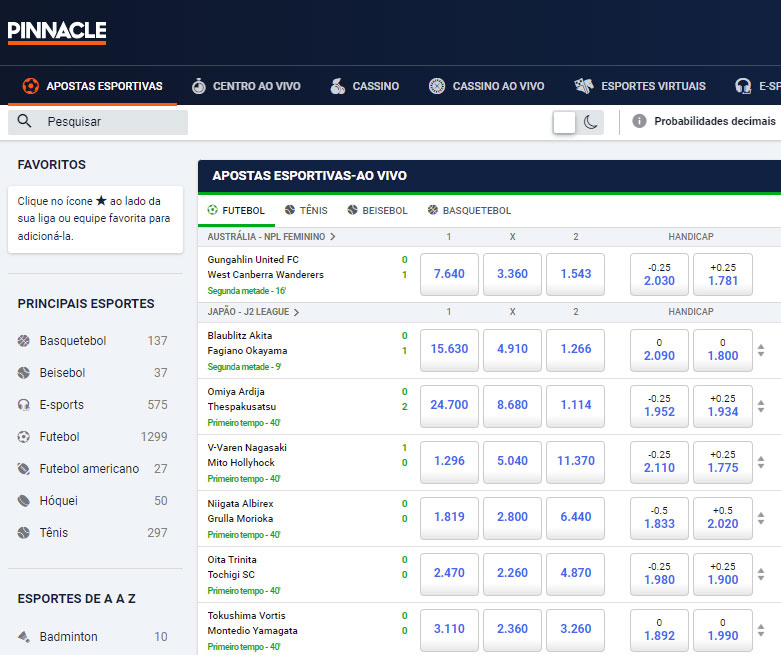Click the basketball icon in sidebar Basquetebol row
Image resolution: width=781 pixels, height=655 pixels.
click(x=23, y=341)
